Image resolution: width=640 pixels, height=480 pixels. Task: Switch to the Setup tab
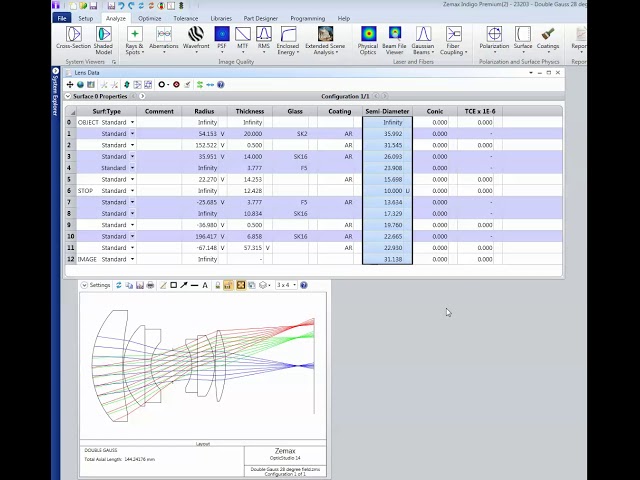(x=85, y=18)
